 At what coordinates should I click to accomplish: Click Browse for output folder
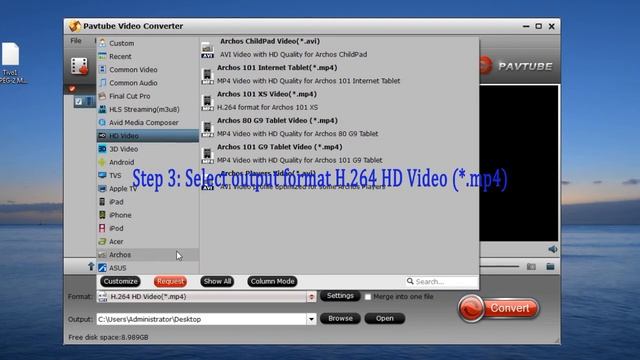coord(340,318)
